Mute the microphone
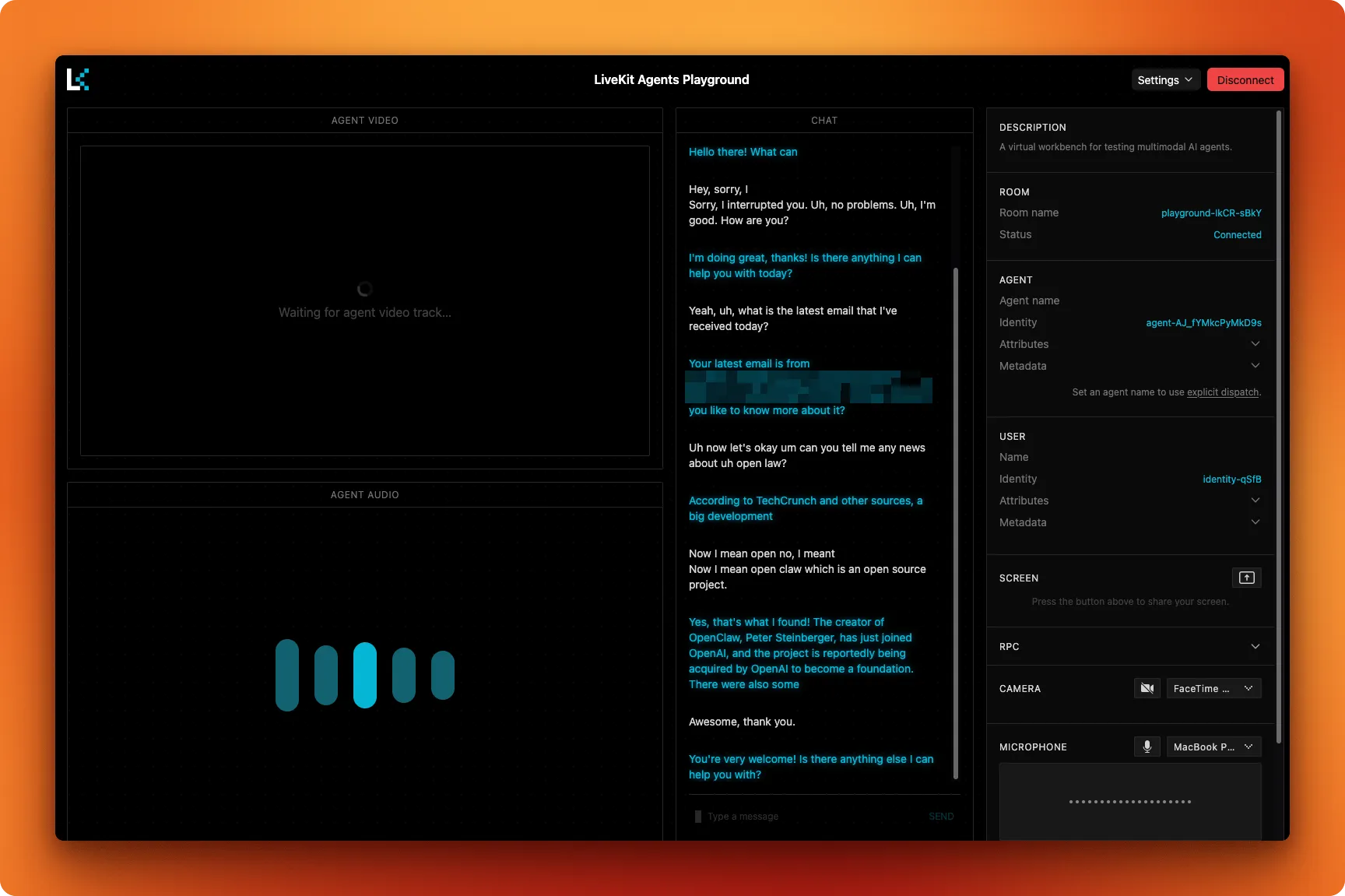1345x896 pixels. pos(1147,747)
